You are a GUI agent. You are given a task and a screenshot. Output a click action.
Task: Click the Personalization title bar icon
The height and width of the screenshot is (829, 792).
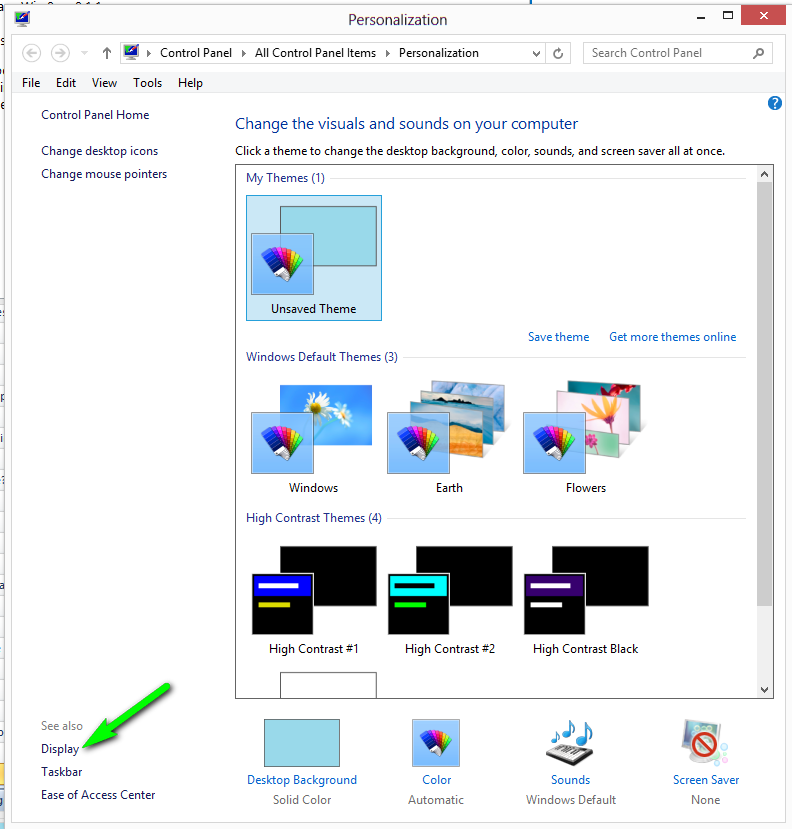pyautogui.click(x=22, y=19)
